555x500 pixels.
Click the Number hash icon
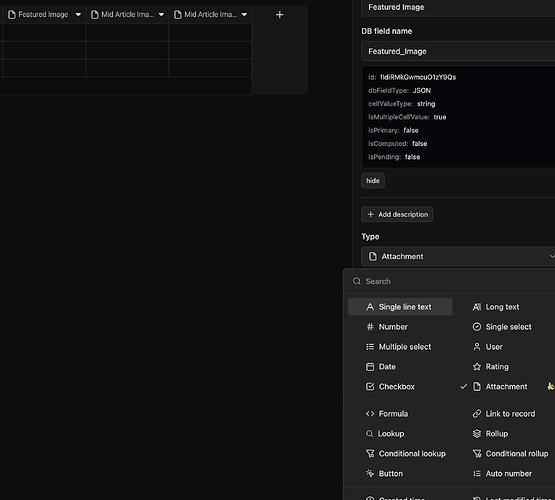(x=370, y=327)
